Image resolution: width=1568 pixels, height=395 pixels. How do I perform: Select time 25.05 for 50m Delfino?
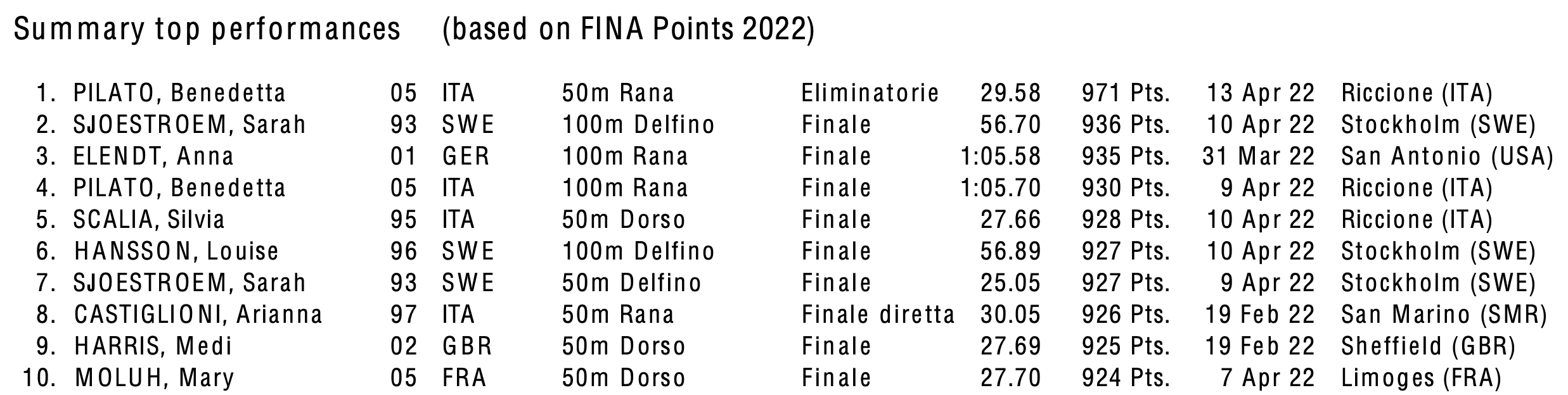point(1011,283)
